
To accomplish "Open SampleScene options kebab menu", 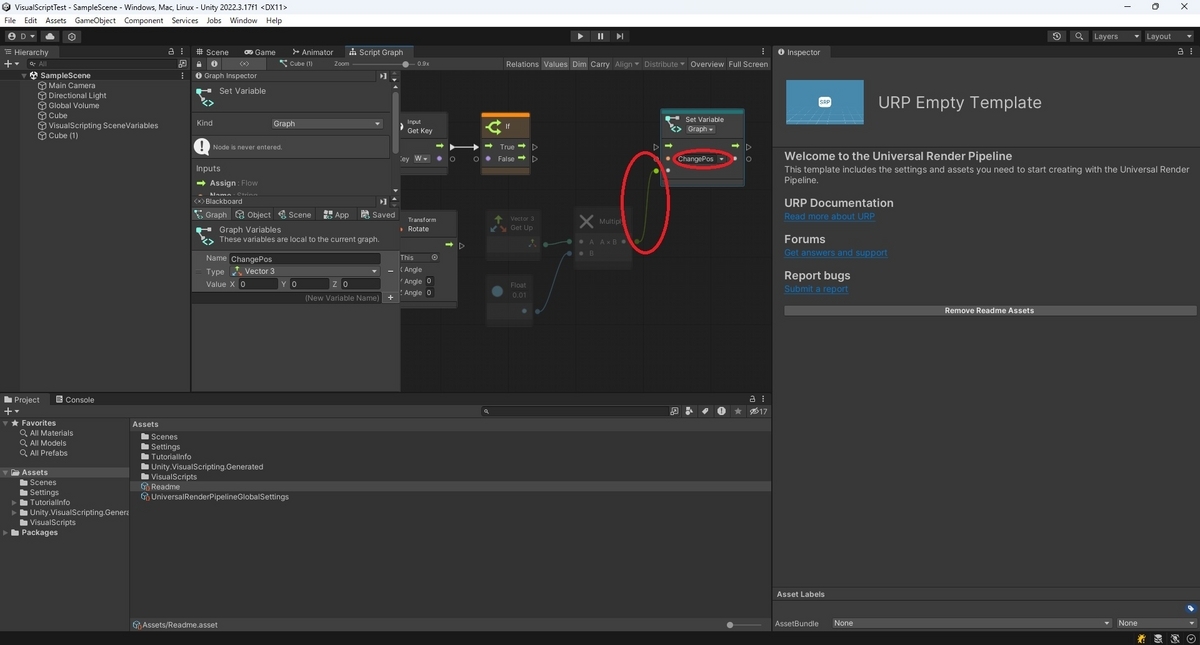I will click(x=182, y=76).
